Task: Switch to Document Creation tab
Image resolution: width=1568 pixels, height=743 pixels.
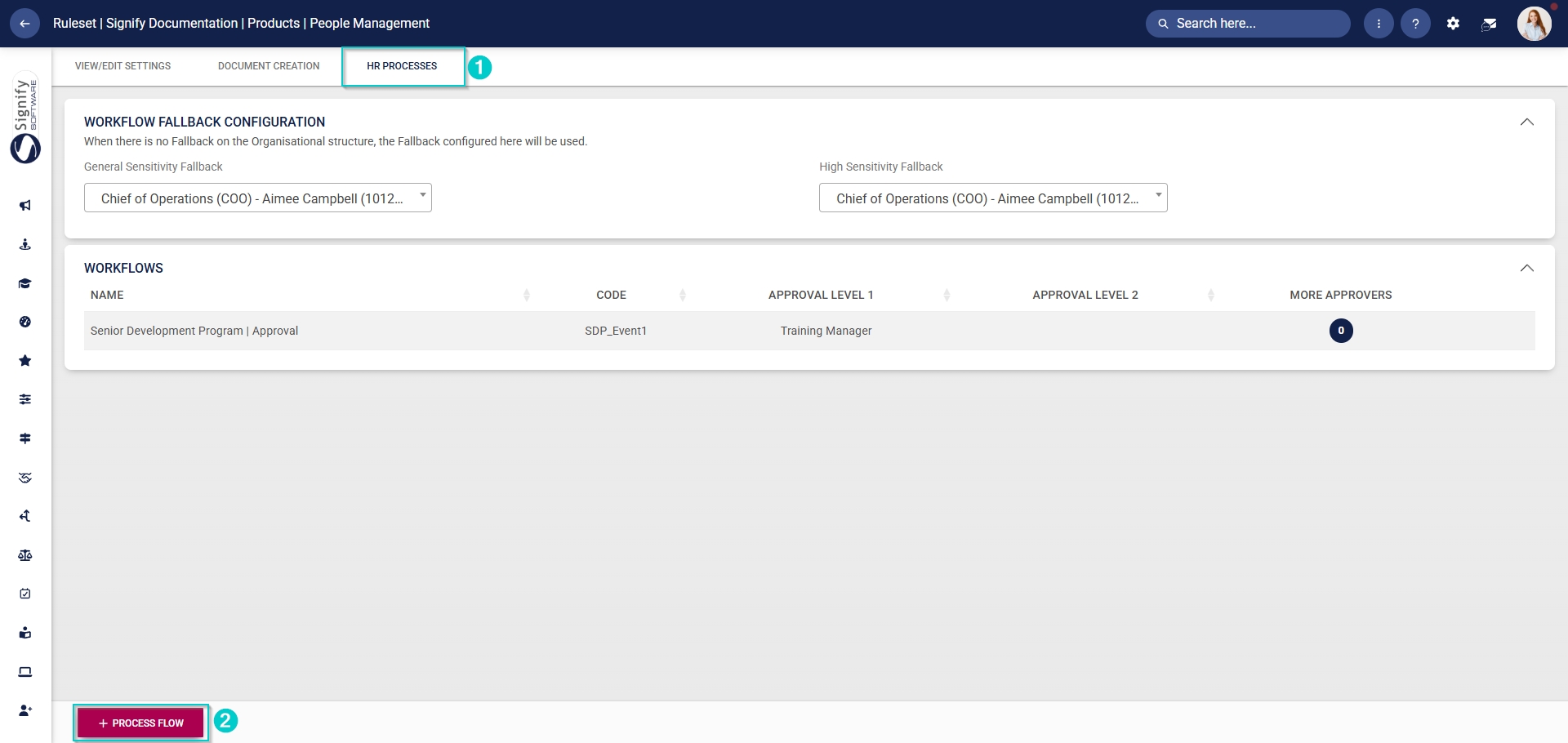Action: (269, 66)
